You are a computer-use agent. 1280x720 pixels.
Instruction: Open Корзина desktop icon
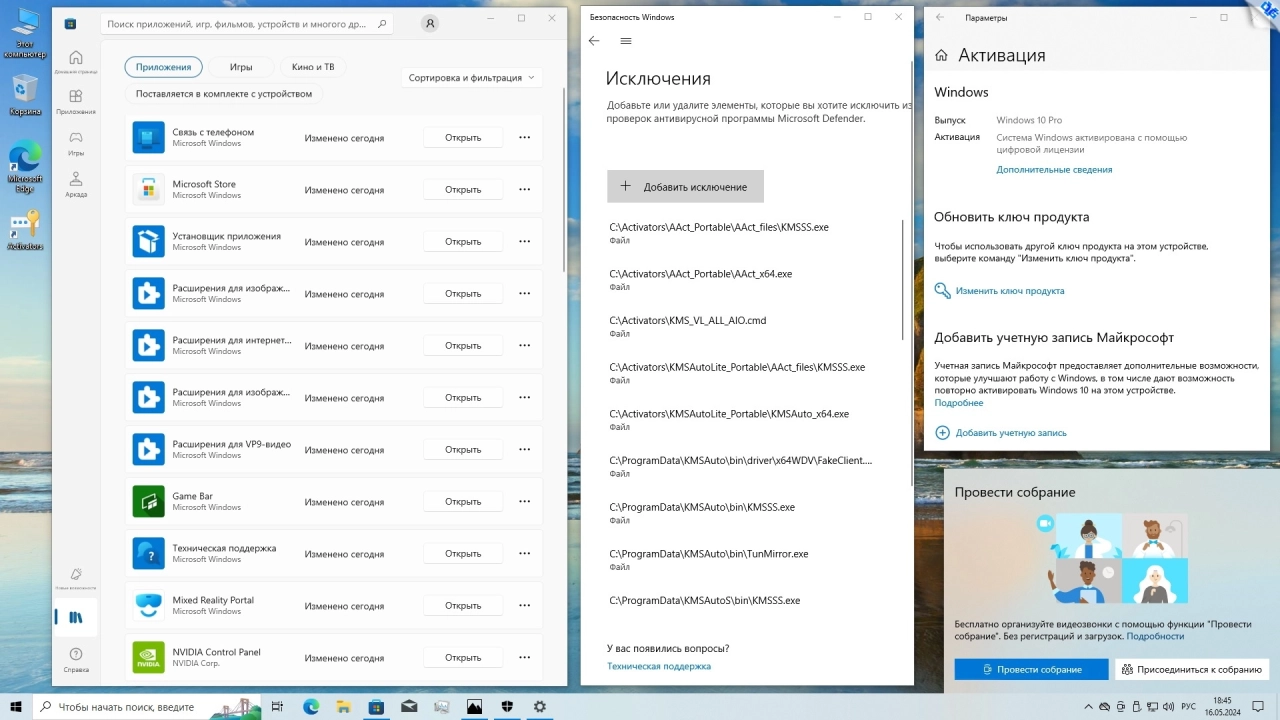click(x=25, y=96)
